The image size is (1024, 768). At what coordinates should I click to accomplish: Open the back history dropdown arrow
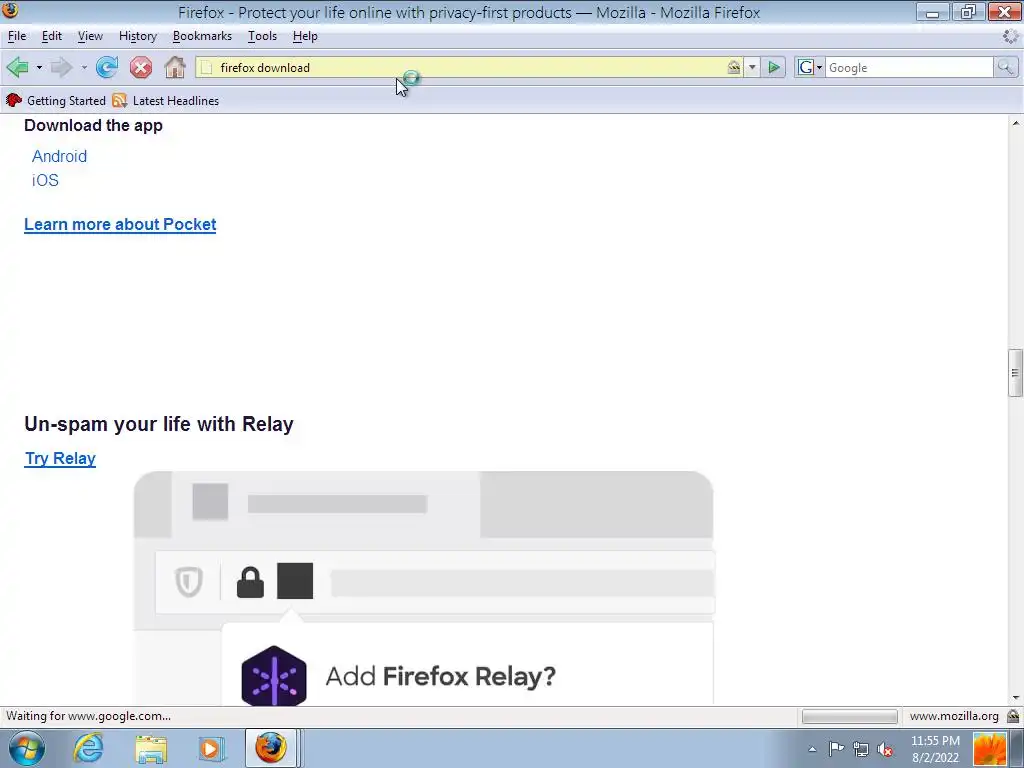[39, 67]
